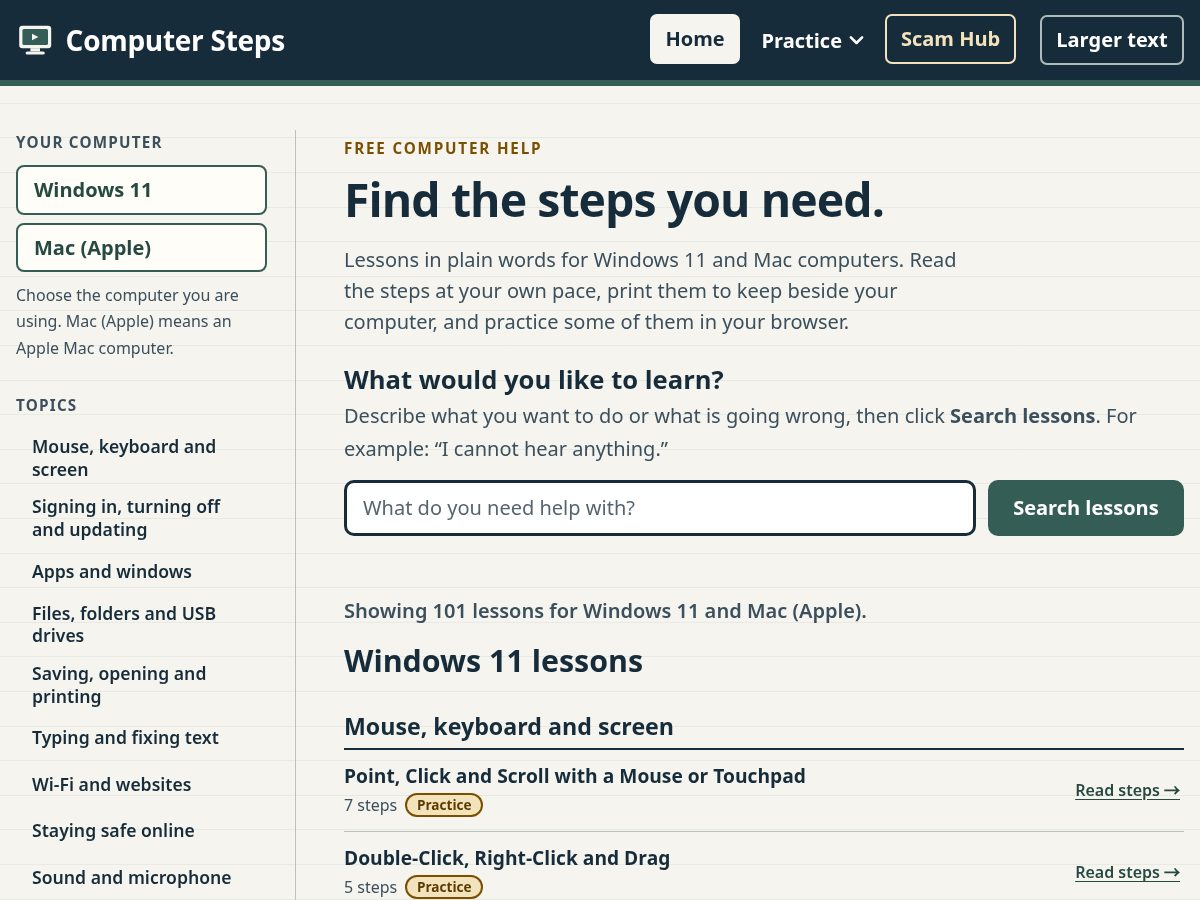The image size is (1200, 900).
Task: Open the Computer Steps site title link
Action: (175, 41)
